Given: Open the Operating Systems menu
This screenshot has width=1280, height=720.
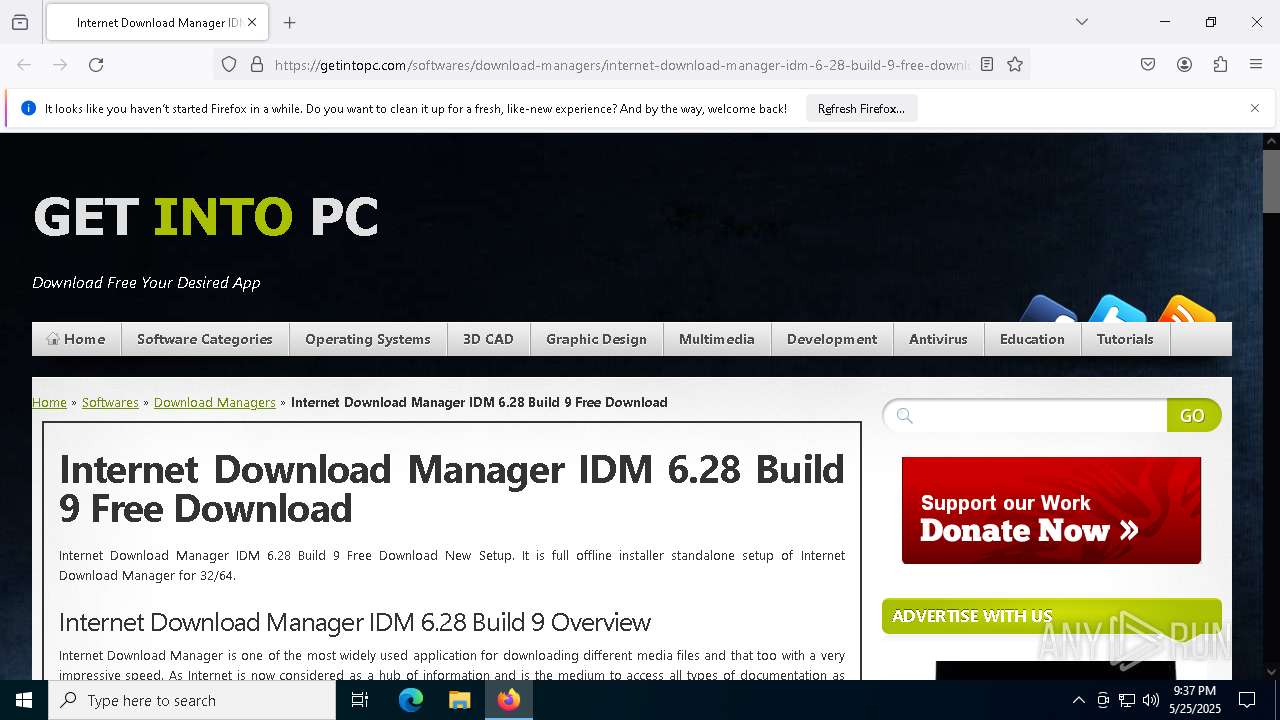Looking at the screenshot, I should point(368,339).
